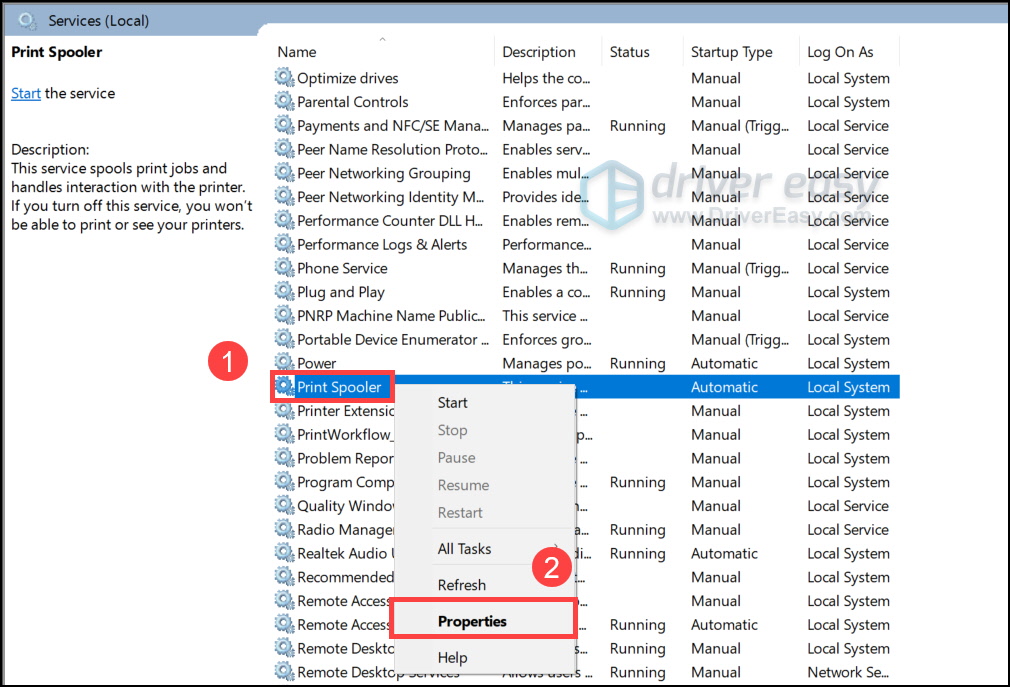This screenshot has height=687, width=1010.
Task: Click the Realtek Audio service gear icon
Action: [284, 553]
